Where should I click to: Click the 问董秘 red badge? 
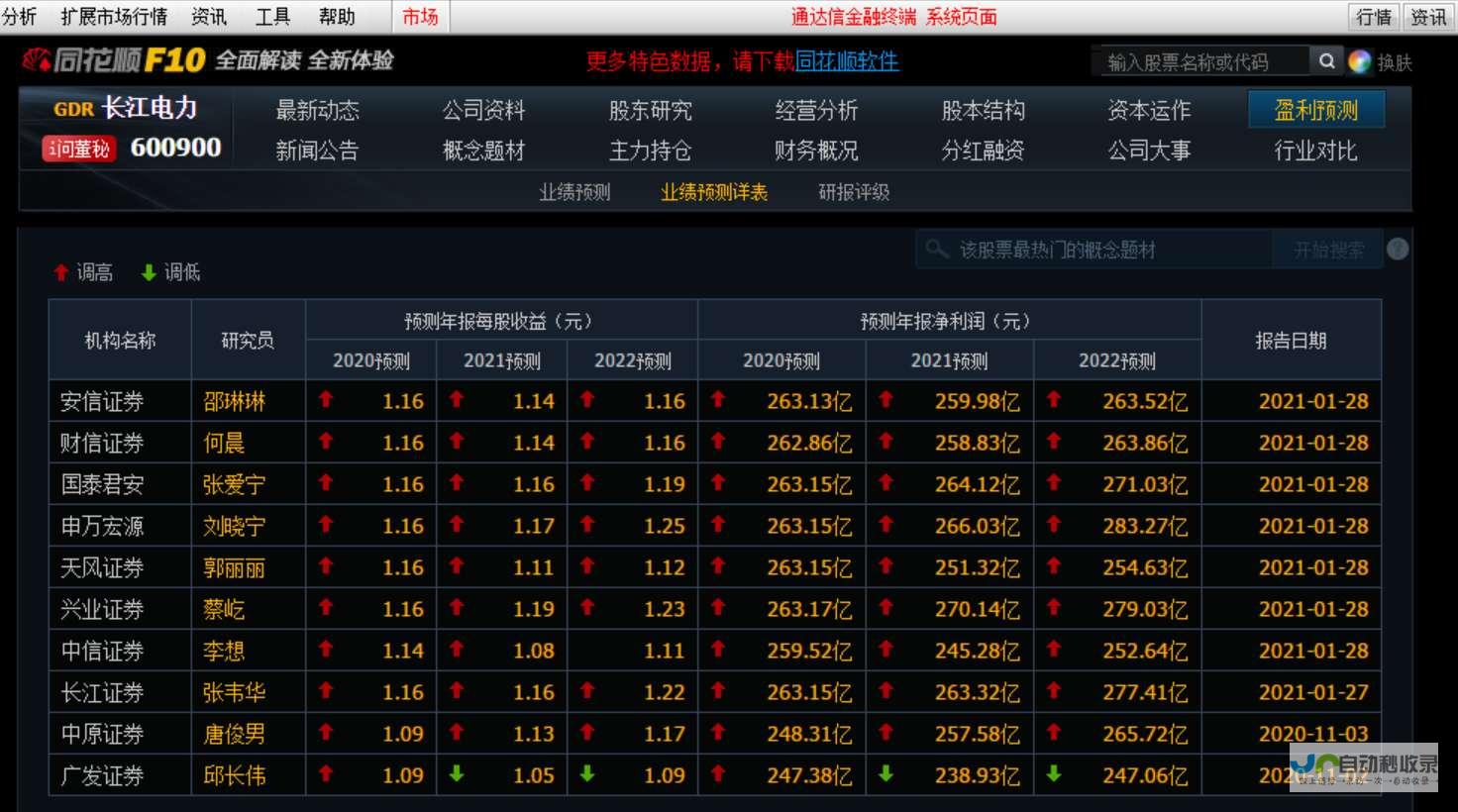(x=79, y=149)
